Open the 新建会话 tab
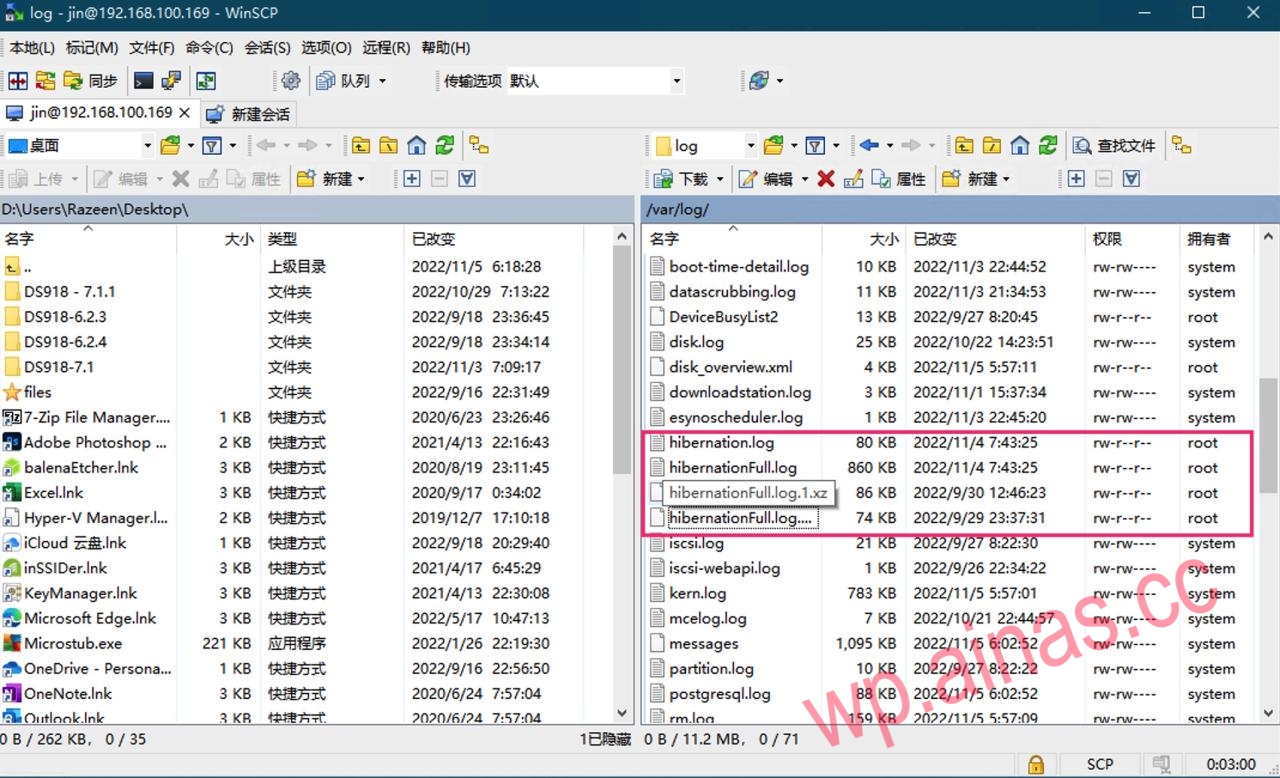Screen dimensions: 1280x778 (x=248, y=114)
